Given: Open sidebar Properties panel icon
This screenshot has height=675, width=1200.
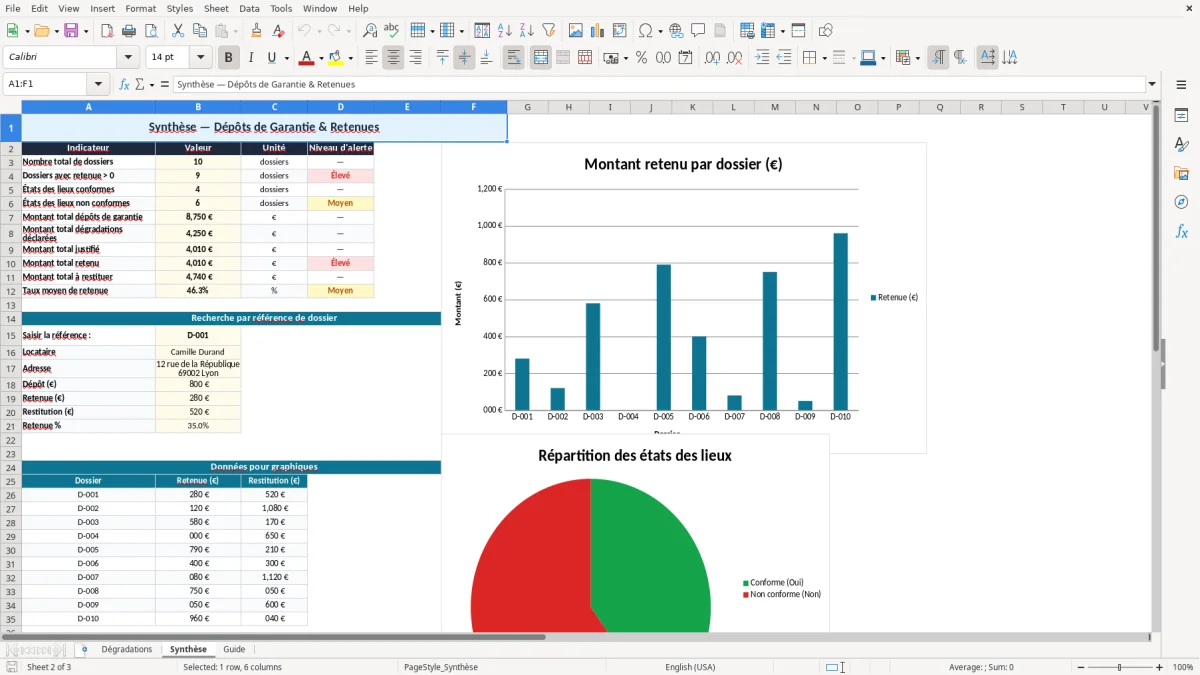Looking at the screenshot, I should tap(1181, 115).
